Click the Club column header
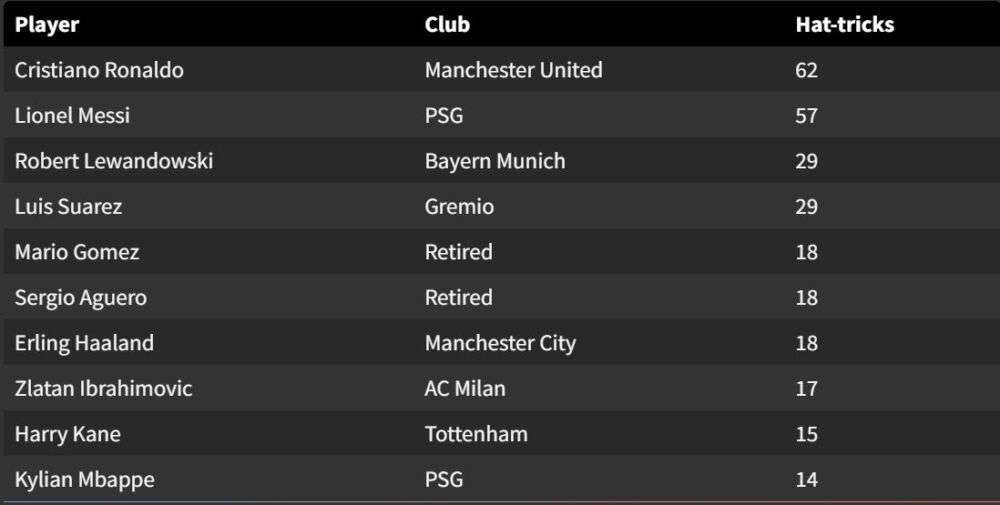1000x505 pixels. click(447, 25)
